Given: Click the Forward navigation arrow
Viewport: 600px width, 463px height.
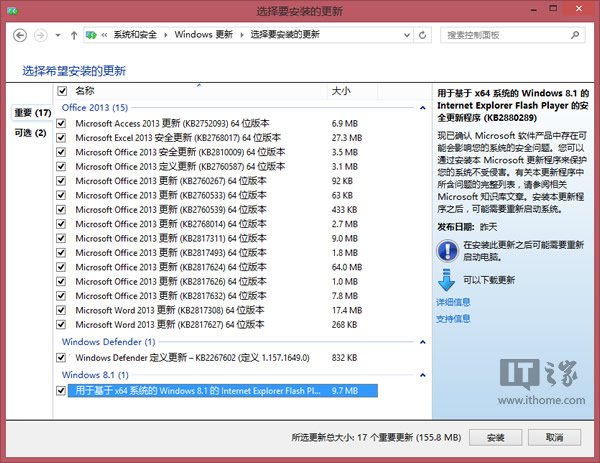Looking at the screenshot, I should click(x=41, y=35).
